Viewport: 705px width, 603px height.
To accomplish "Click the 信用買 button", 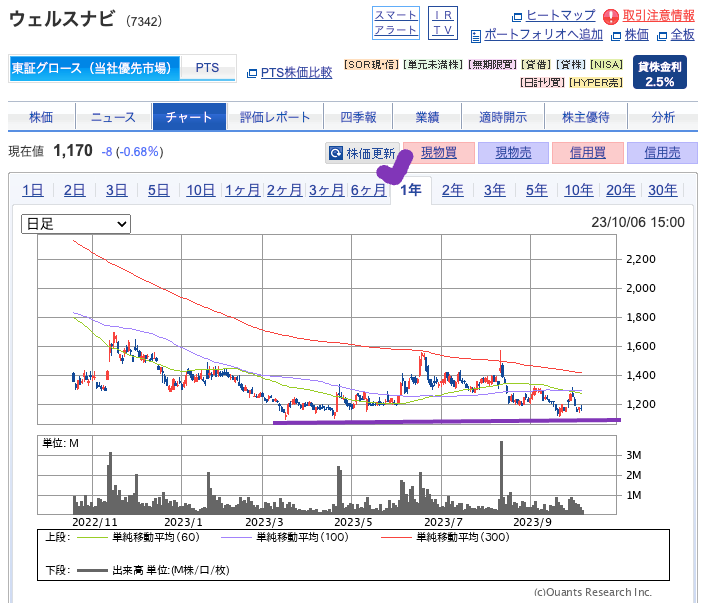I will coord(588,153).
